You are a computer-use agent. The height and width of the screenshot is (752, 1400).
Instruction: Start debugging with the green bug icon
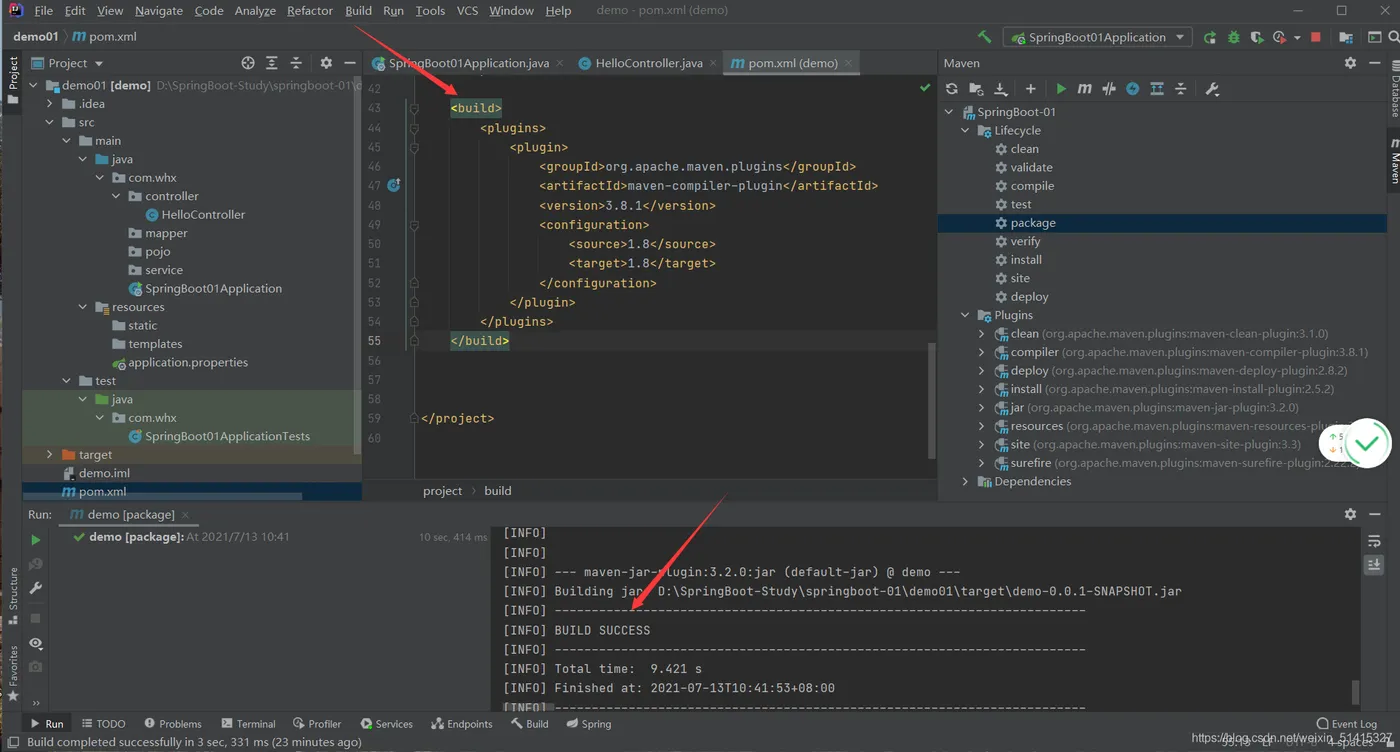coord(1234,37)
